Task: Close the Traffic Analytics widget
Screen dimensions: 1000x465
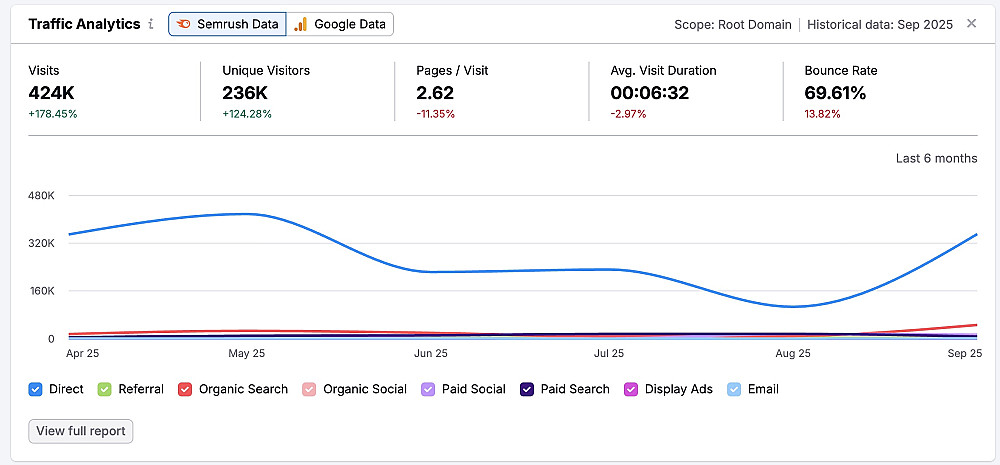Action: tap(971, 24)
